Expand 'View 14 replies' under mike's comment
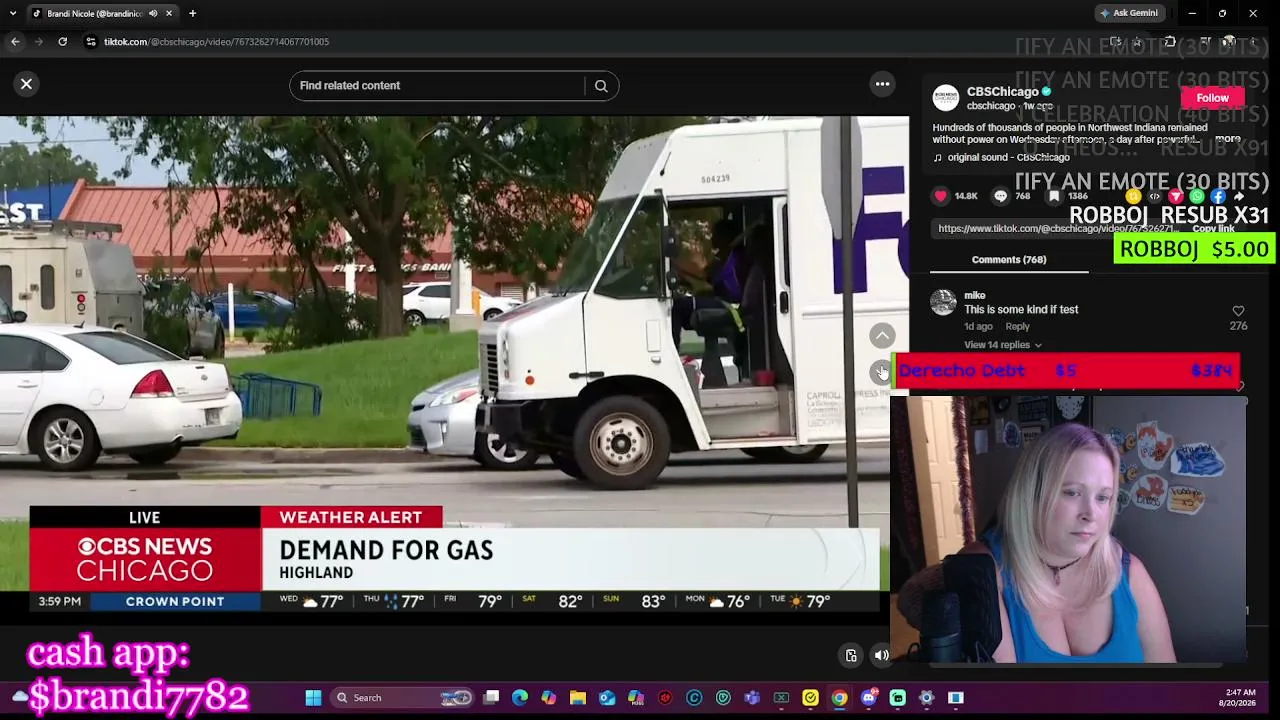 1002,345
